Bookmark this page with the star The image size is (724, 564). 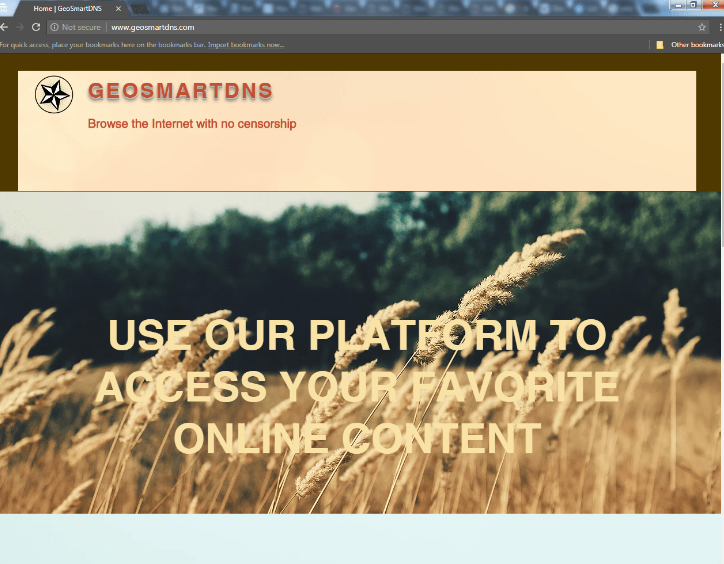[702, 27]
